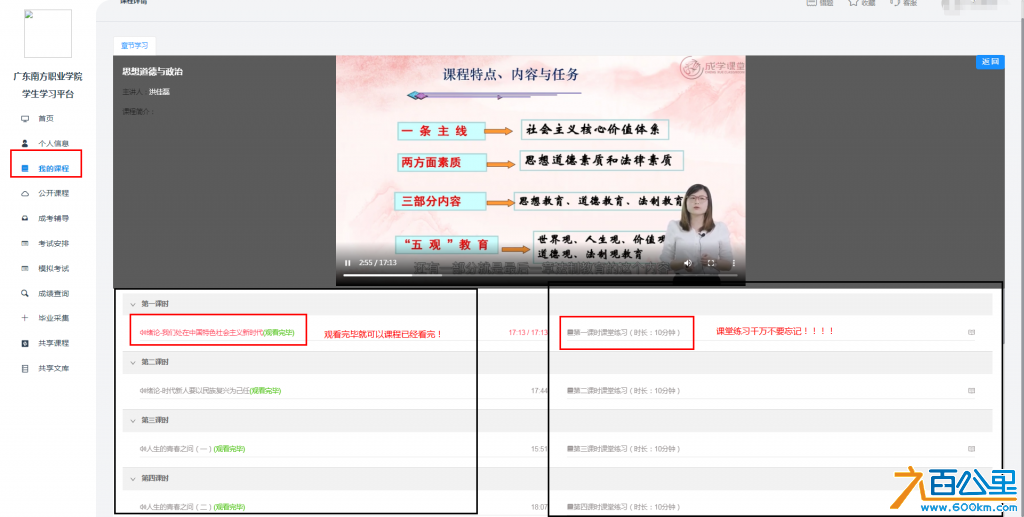Click the 18:07 lesson duration
The height and width of the screenshot is (517, 1024).
[539, 507]
